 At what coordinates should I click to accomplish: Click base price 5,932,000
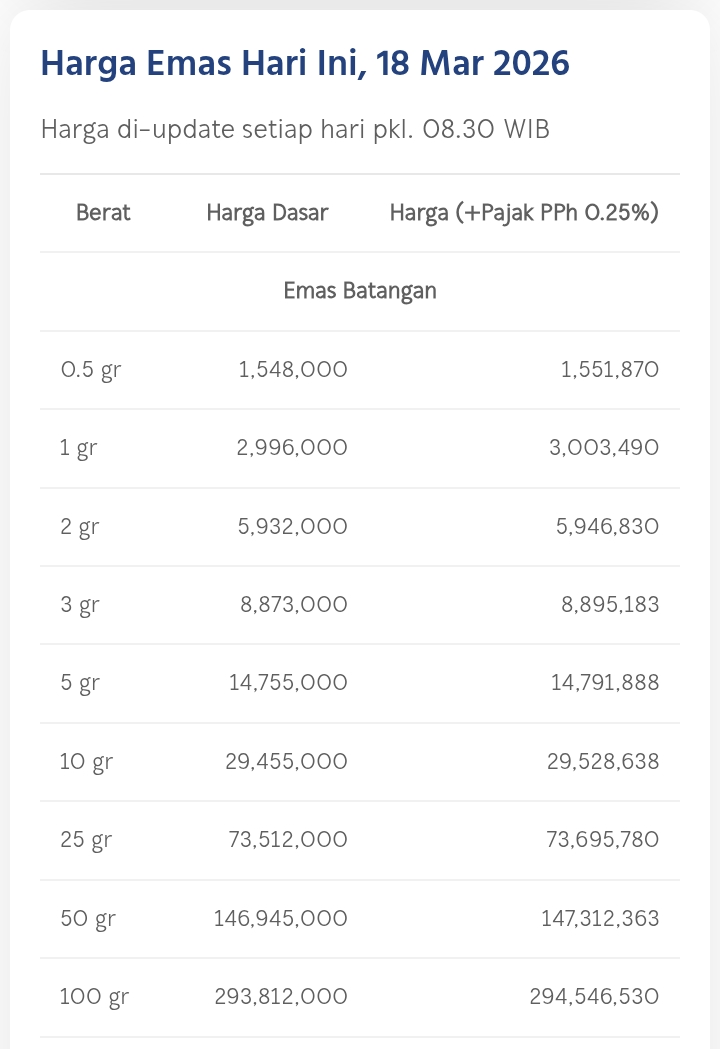click(x=292, y=527)
